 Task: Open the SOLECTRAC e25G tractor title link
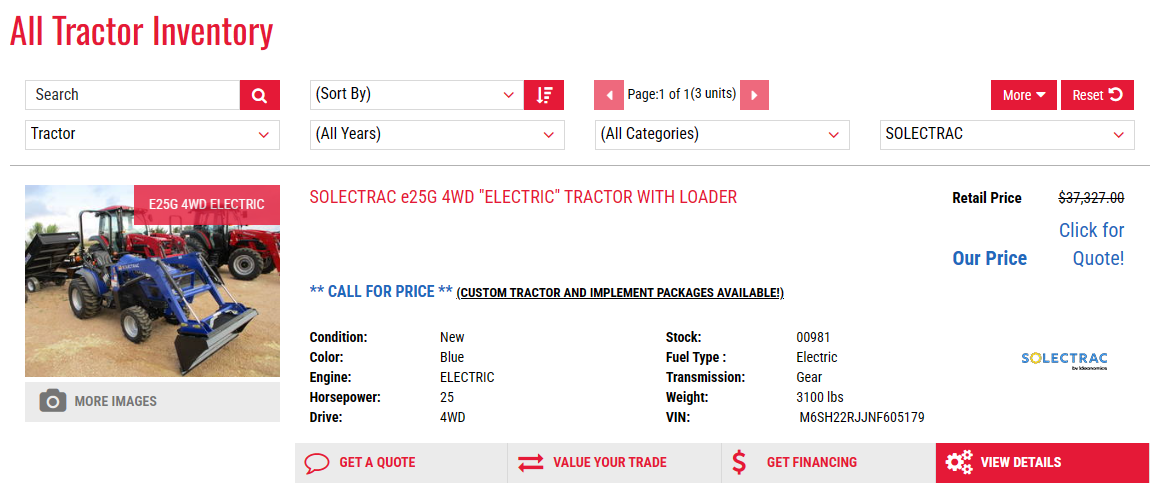click(x=523, y=197)
